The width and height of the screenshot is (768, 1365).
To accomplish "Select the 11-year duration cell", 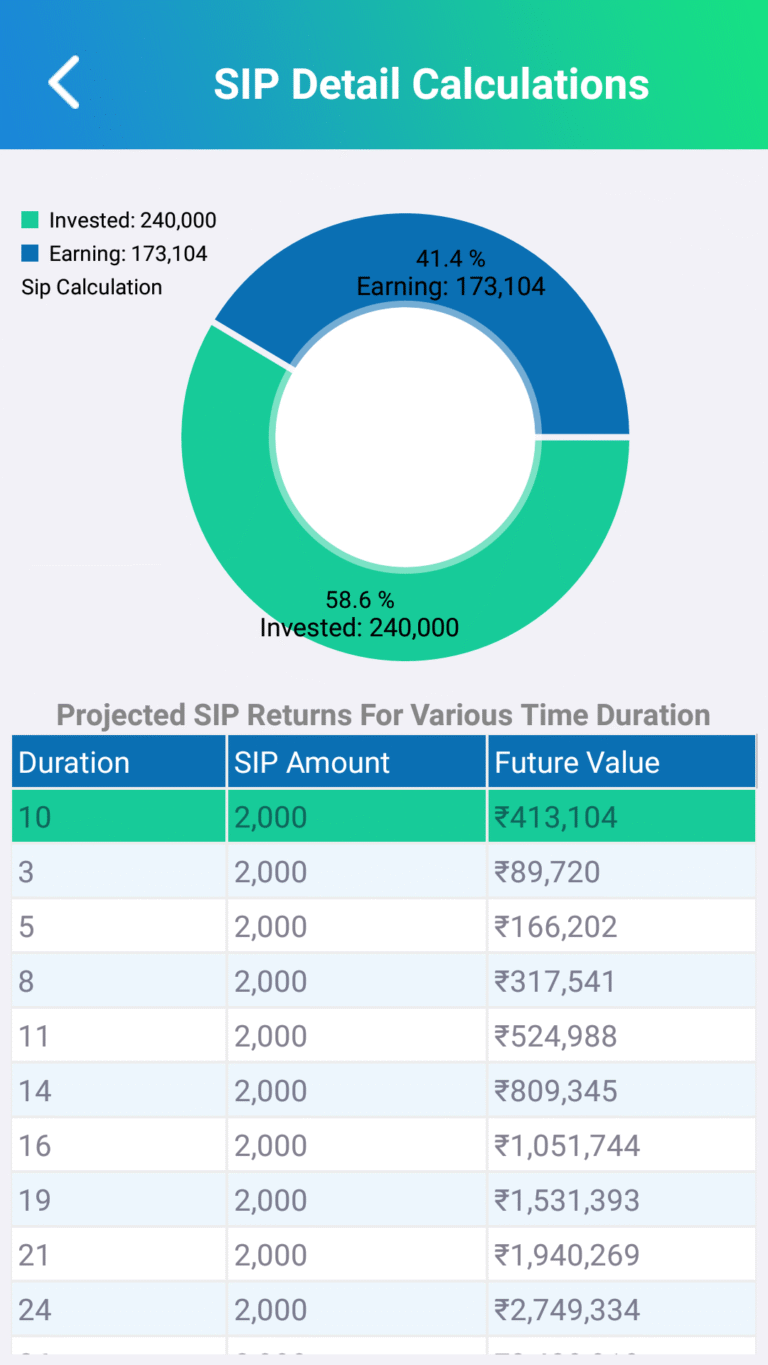I will 119,1036.
